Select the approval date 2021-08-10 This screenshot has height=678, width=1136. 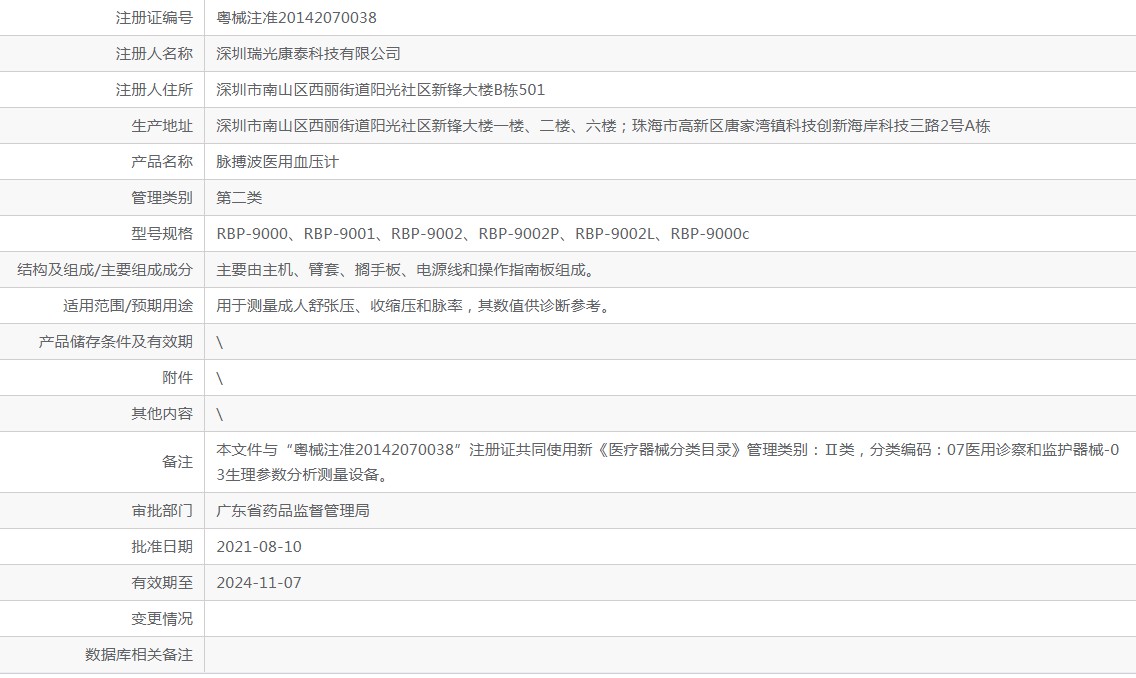pyautogui.click(x=259, y=547)
